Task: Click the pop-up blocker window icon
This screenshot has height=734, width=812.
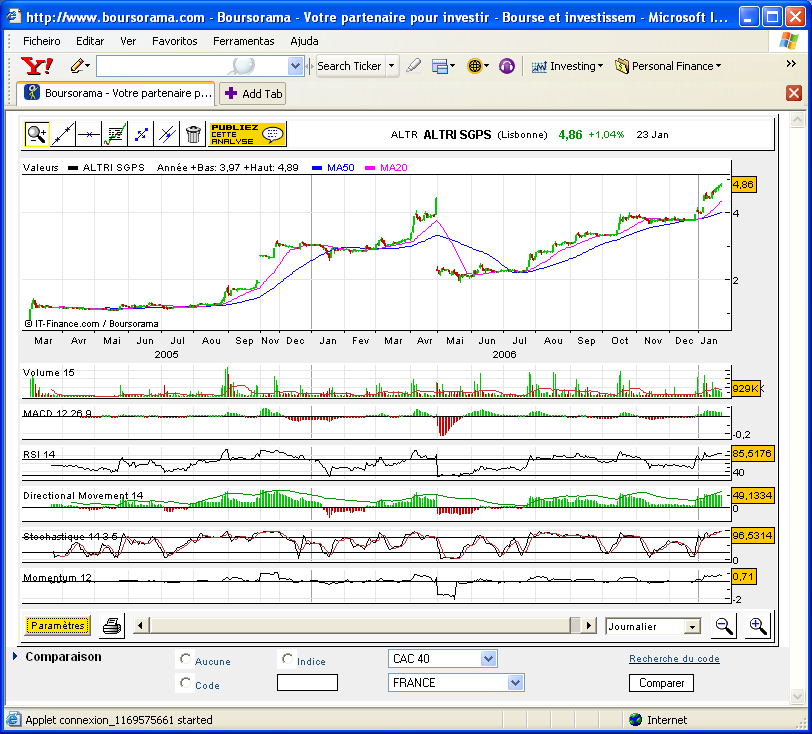Action: point(440,66)
